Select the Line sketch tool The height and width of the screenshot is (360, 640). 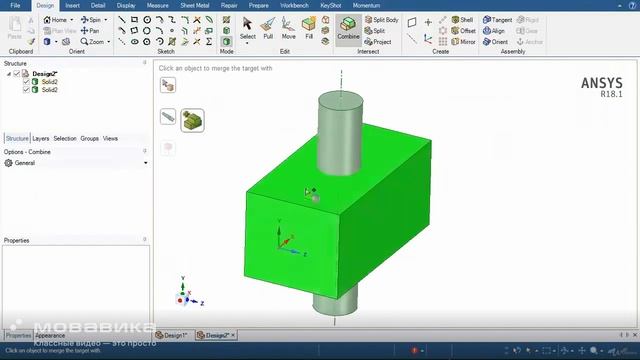(x=122, y=20)
